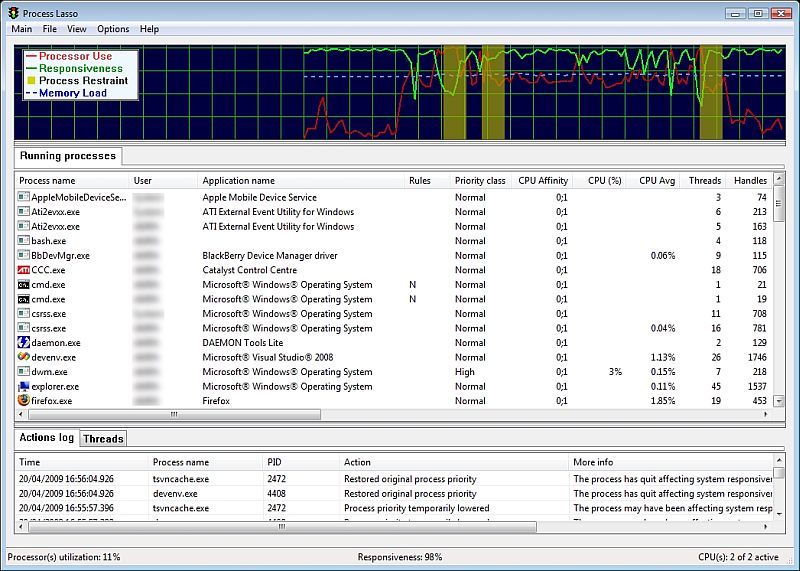Sort by Priority class column header

pyautogui.click(x=480, y=181)
